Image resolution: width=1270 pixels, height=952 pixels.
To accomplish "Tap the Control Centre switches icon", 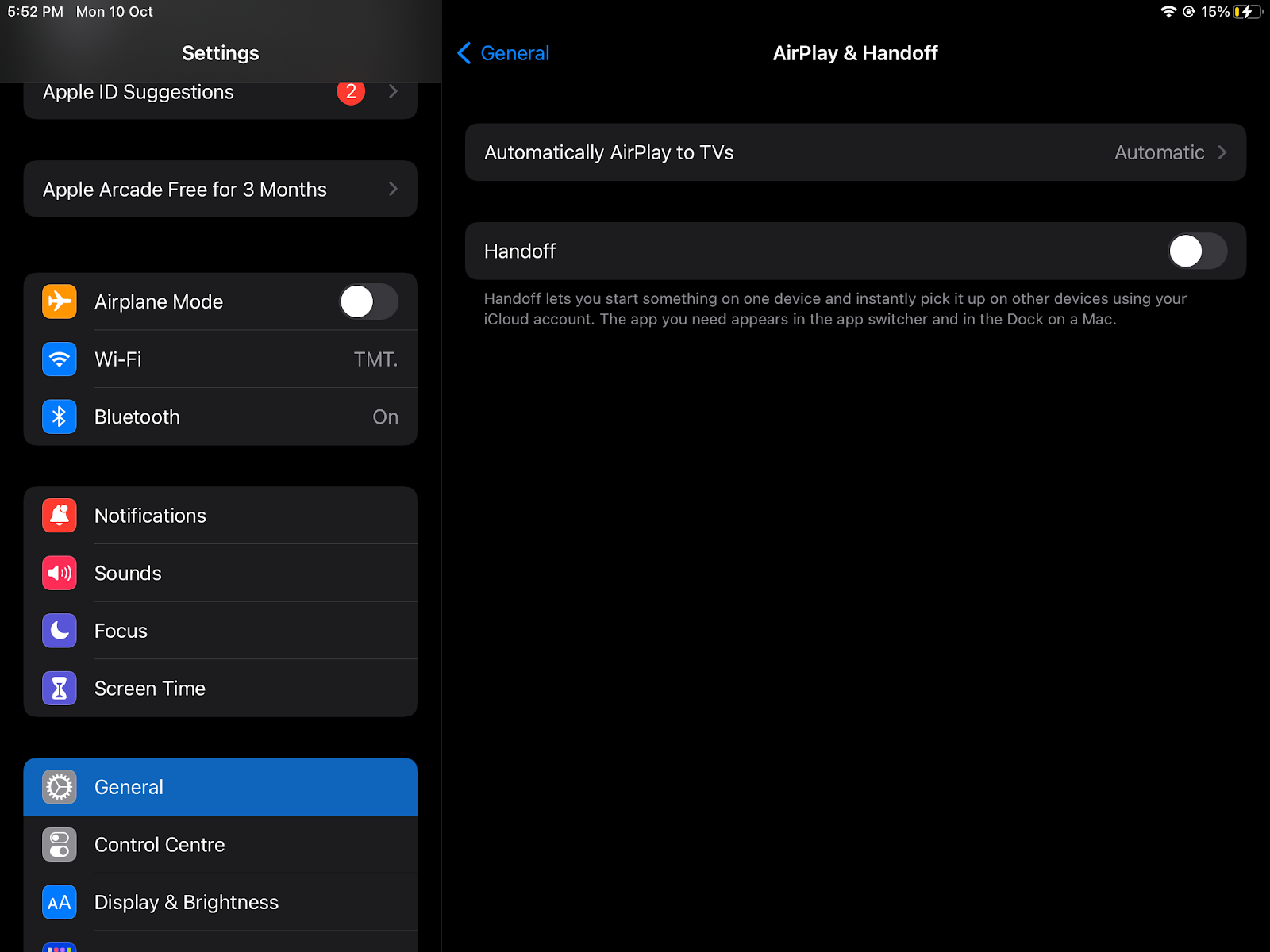I will click(x=60, y=845).
